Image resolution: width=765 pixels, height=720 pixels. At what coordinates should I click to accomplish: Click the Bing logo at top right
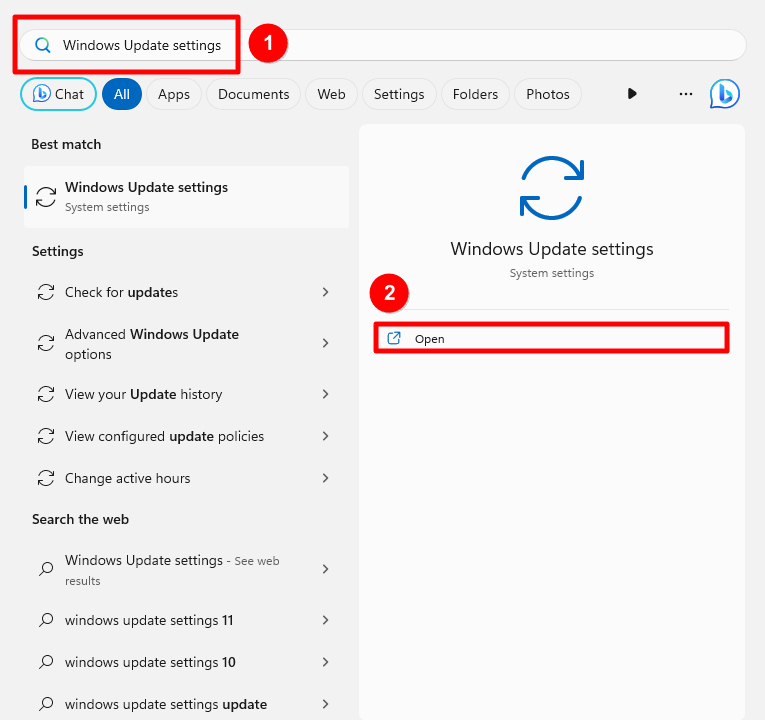pos(725,94)
